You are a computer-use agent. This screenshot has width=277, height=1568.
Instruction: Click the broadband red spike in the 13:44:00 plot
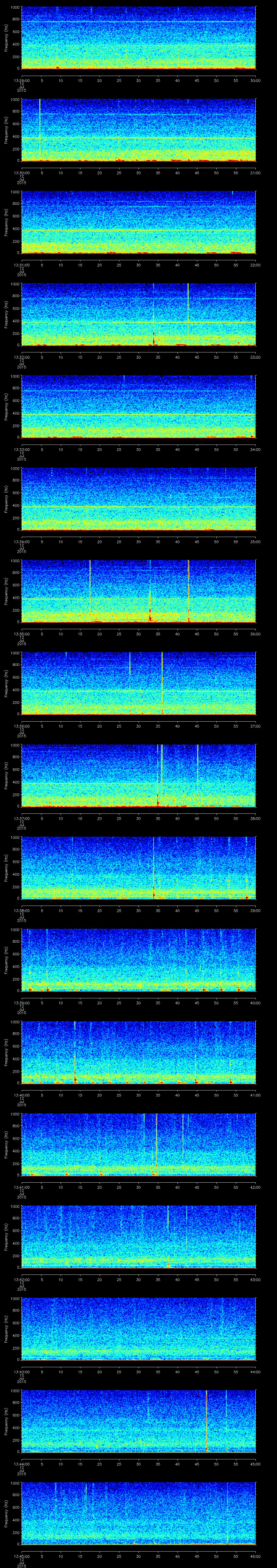coord(206,1421)
